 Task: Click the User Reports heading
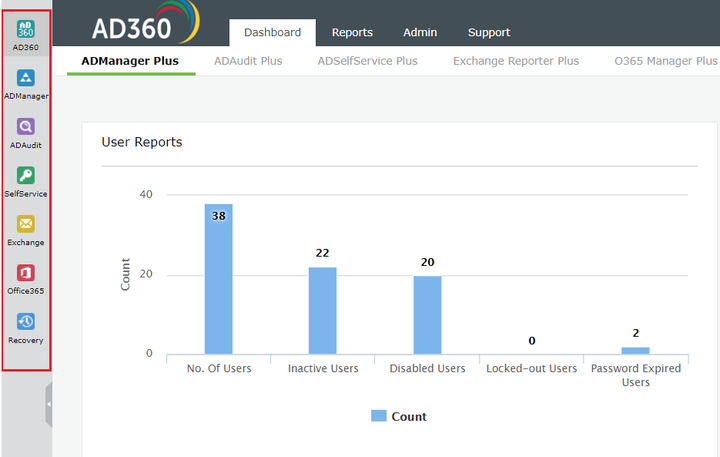[x=142, y=142]
